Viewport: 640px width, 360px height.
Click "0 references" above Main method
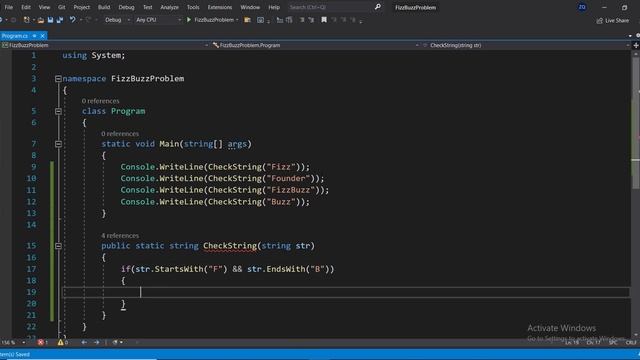pos(120,133)
